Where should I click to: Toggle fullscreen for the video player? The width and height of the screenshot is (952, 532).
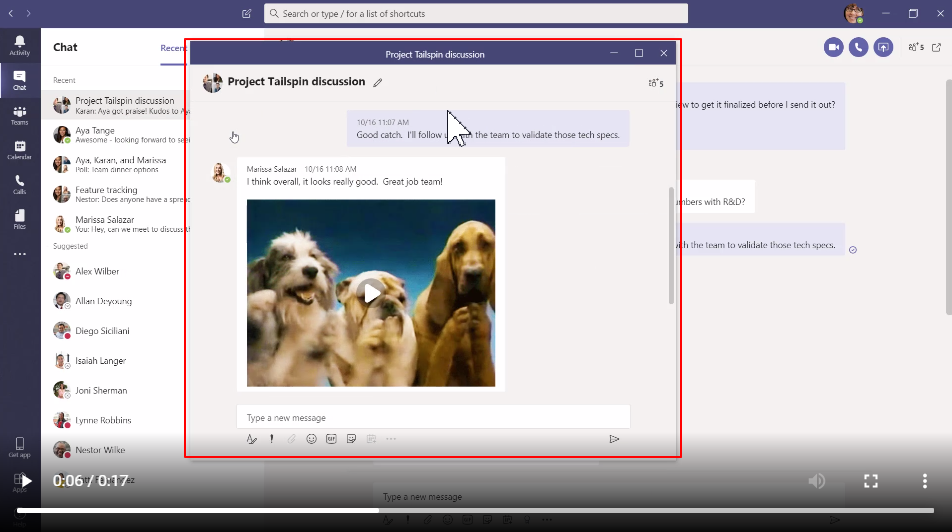click(x=871, y=481)
